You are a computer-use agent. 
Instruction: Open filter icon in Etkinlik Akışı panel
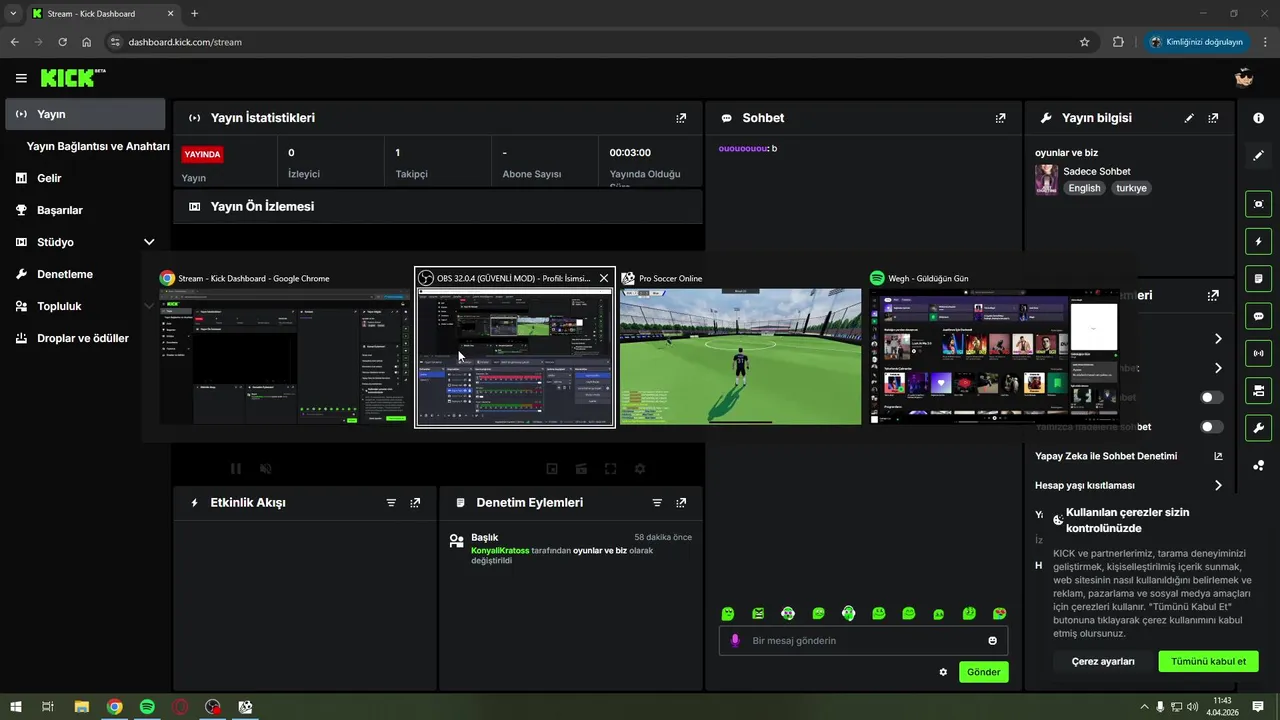[391, 503]
